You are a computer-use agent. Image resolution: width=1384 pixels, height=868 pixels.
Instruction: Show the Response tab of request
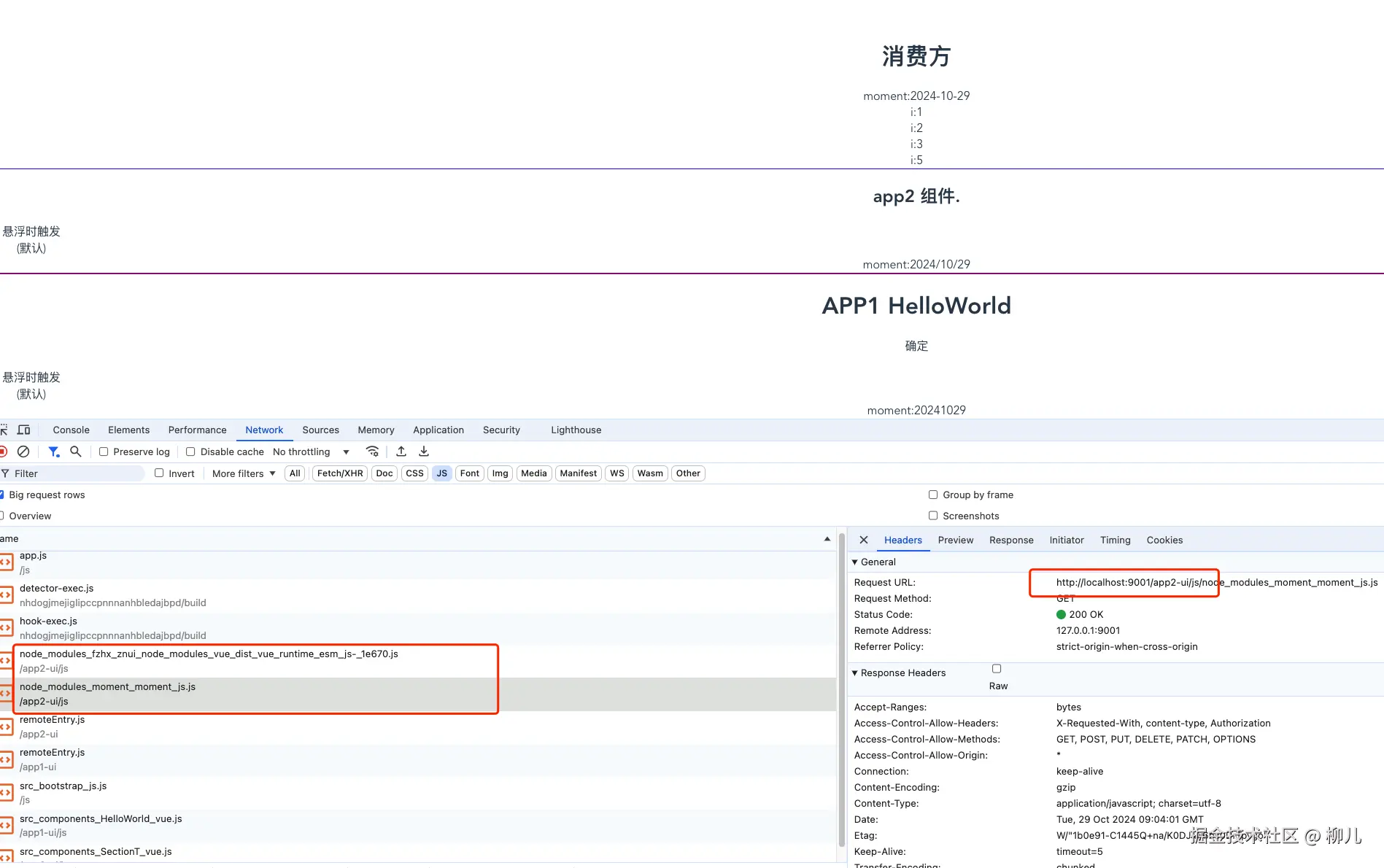coord(1011,540)
